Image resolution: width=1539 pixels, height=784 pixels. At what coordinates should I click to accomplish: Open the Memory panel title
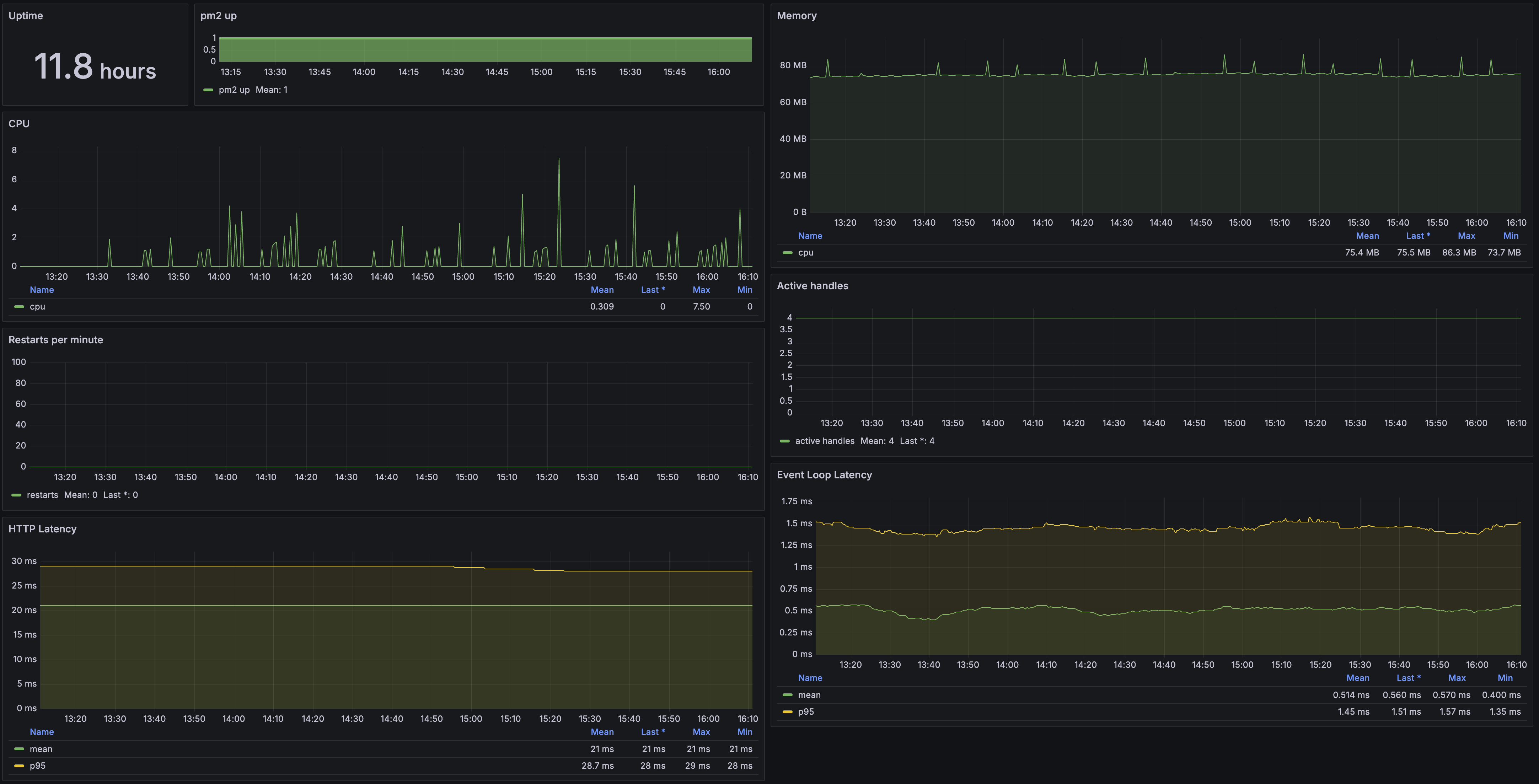coord(797,16)
